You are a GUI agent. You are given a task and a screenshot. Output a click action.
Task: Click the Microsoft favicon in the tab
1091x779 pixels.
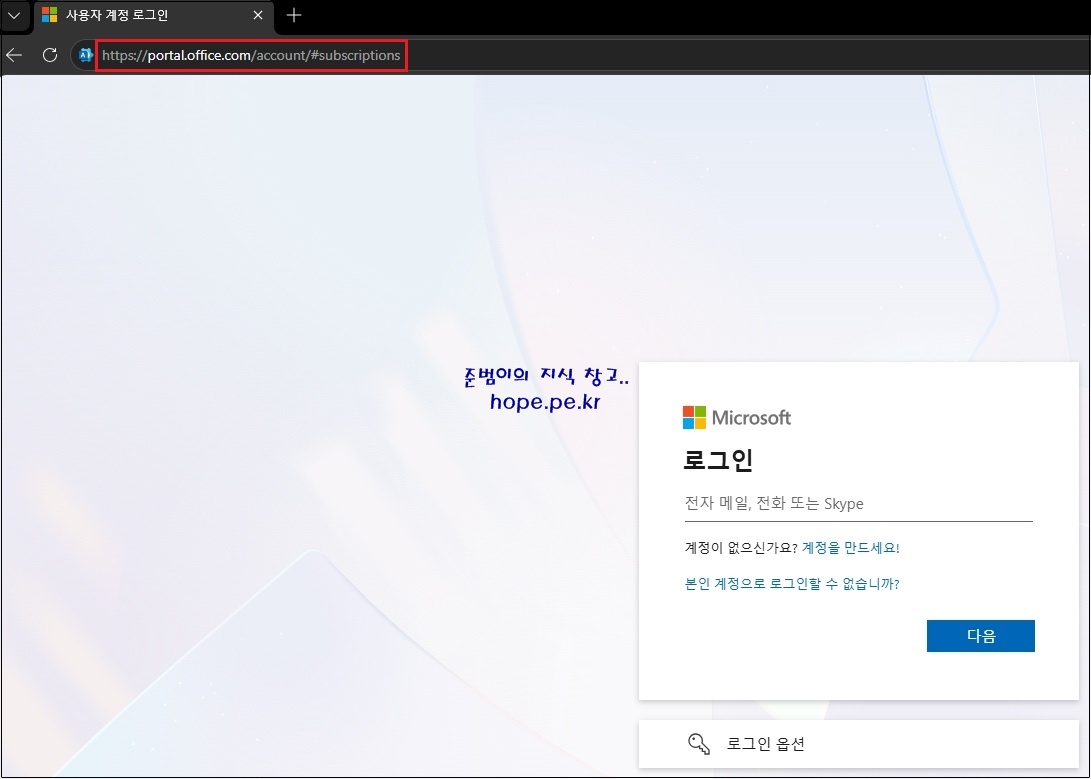49,15
